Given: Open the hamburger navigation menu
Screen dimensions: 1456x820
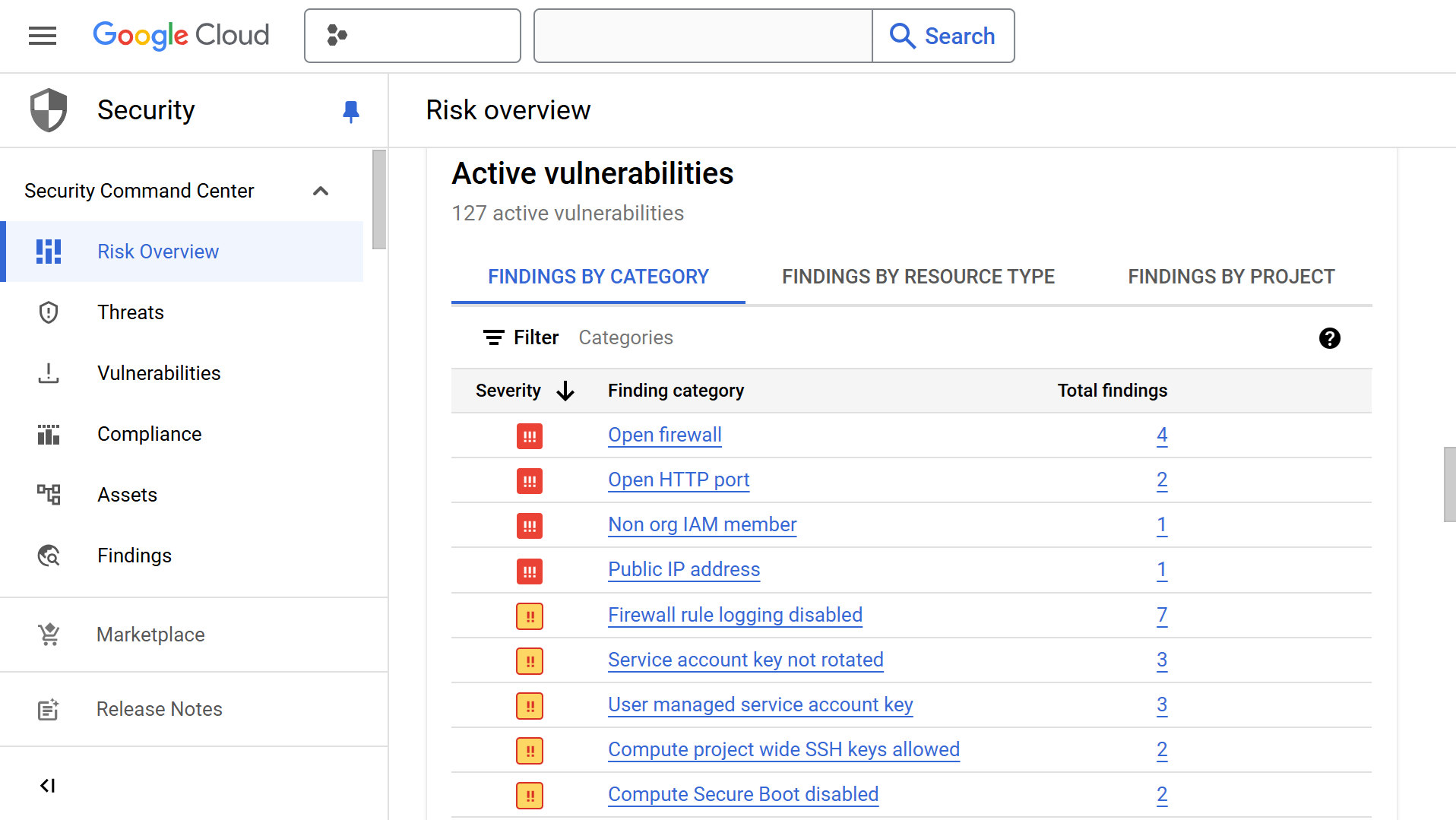Looking at the screenshot, I should [43, 36].
